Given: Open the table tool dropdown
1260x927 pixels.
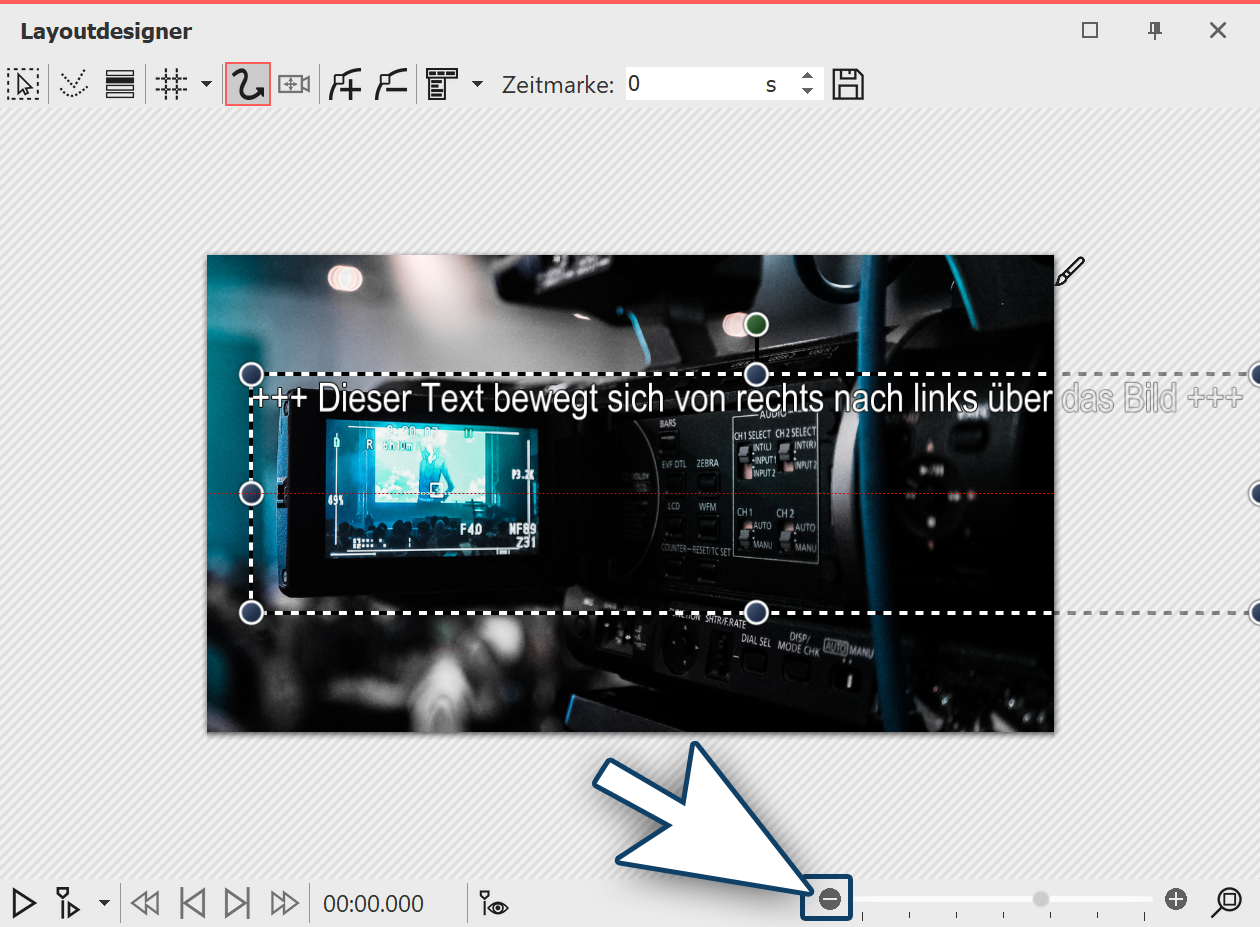Looking at the screenshot, I should (x=477, y=84).
